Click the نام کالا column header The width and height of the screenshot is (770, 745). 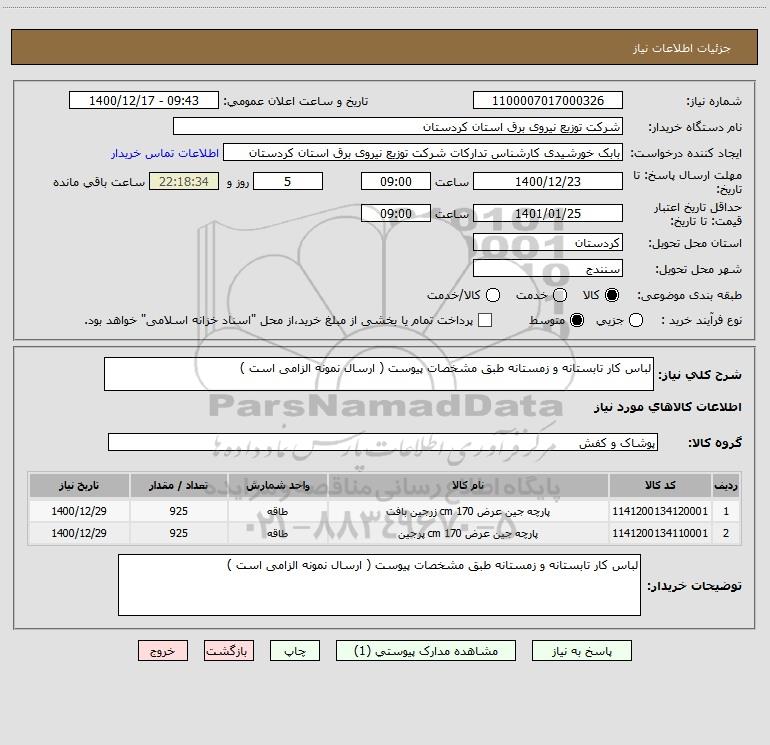pyautogui.click(x=468, y=486)
